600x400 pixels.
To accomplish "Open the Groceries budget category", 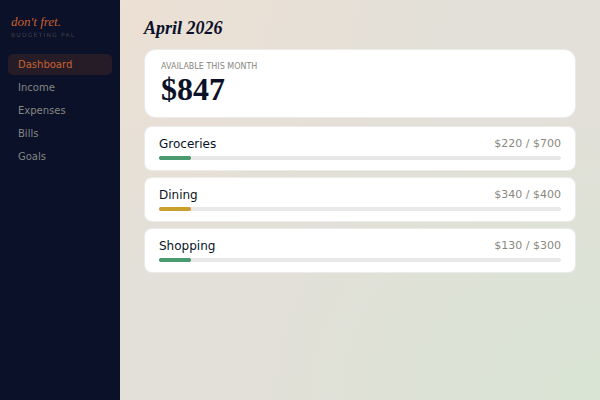I will pos(187,143).
